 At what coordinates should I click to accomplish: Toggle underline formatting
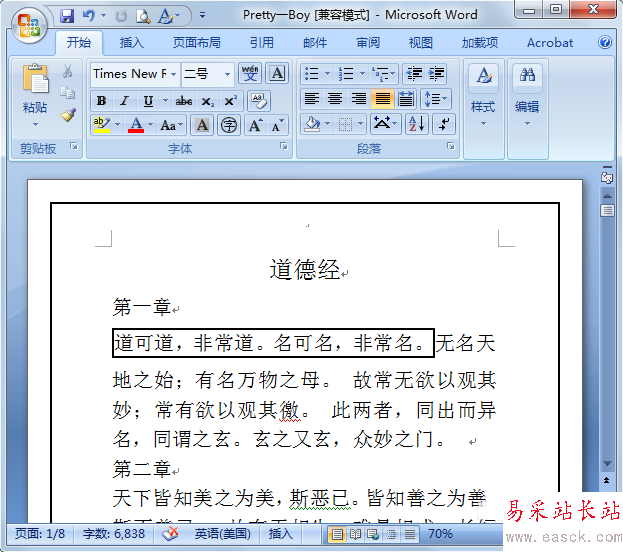tap(148, 101)
